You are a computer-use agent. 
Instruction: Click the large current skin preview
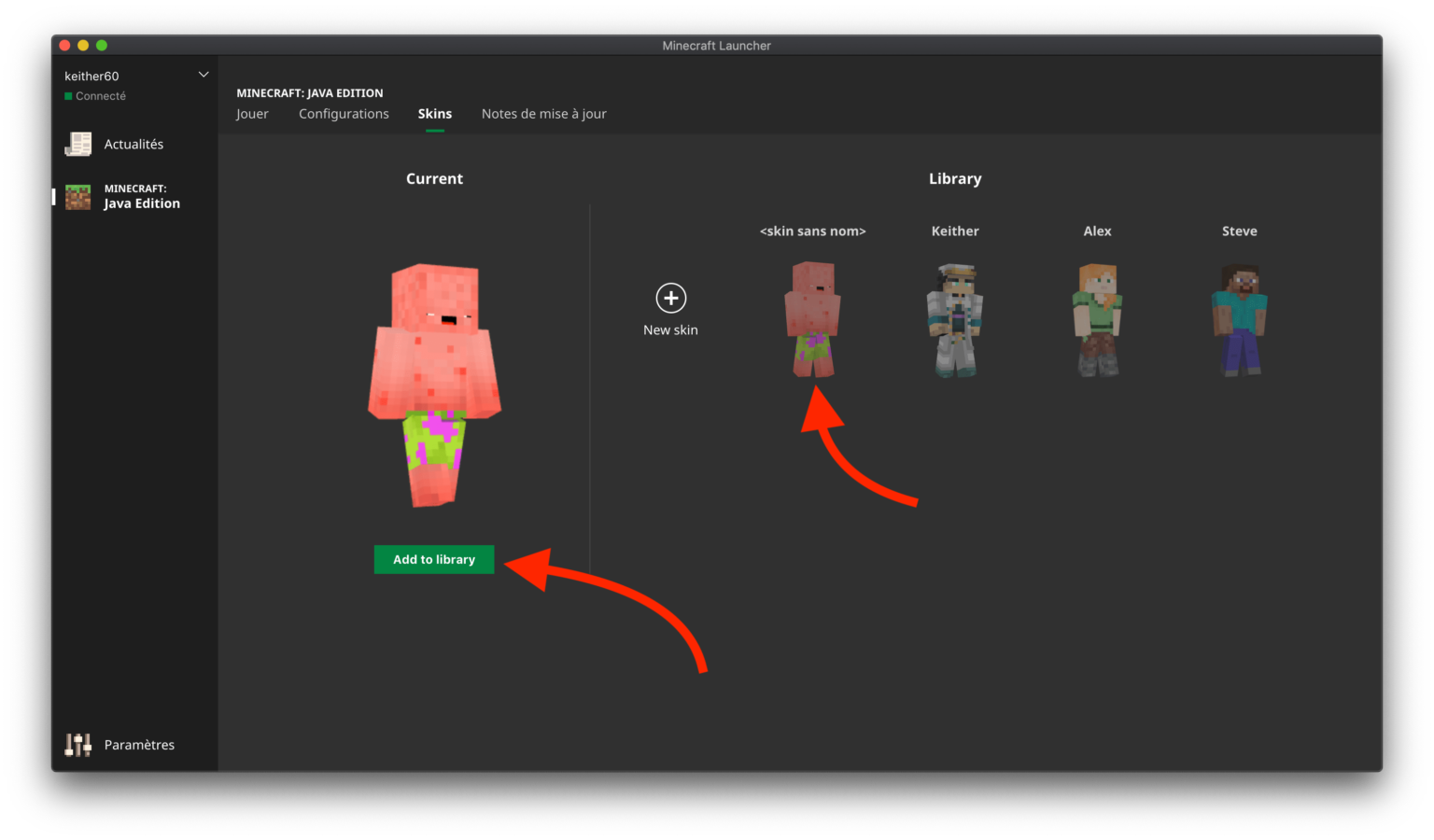click(x=434, y=383)
